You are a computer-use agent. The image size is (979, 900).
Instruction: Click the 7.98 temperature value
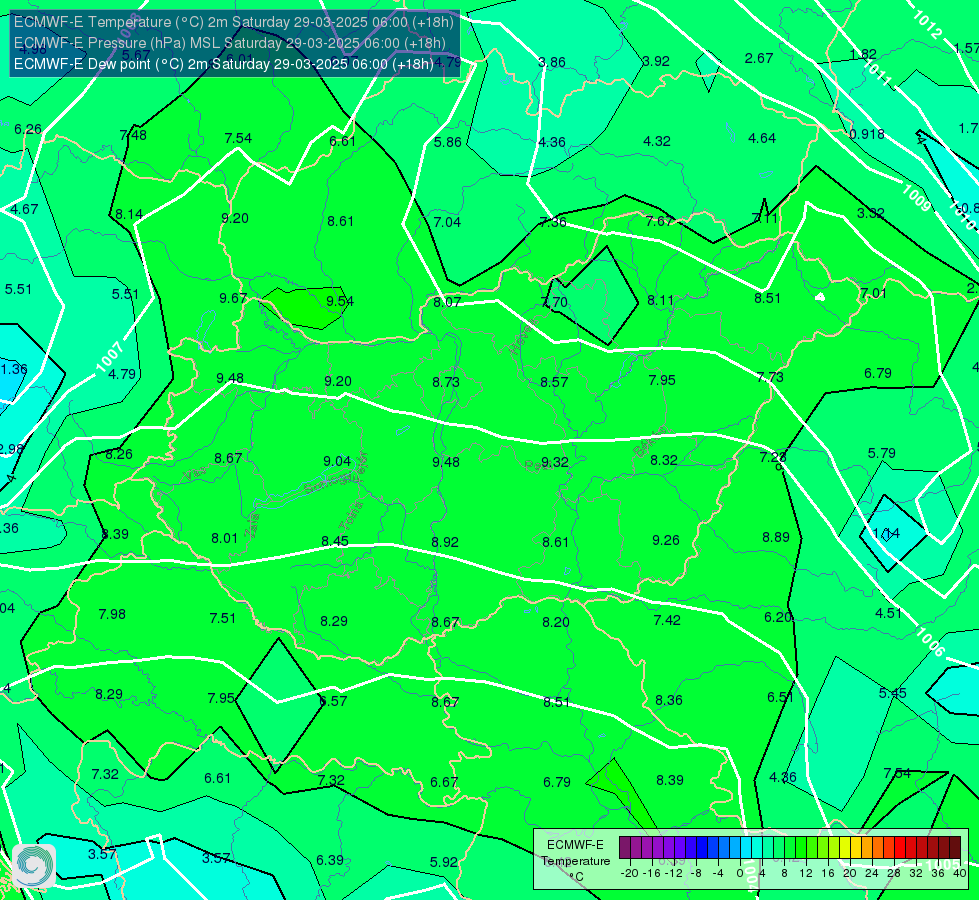click(x=112, y=614)
